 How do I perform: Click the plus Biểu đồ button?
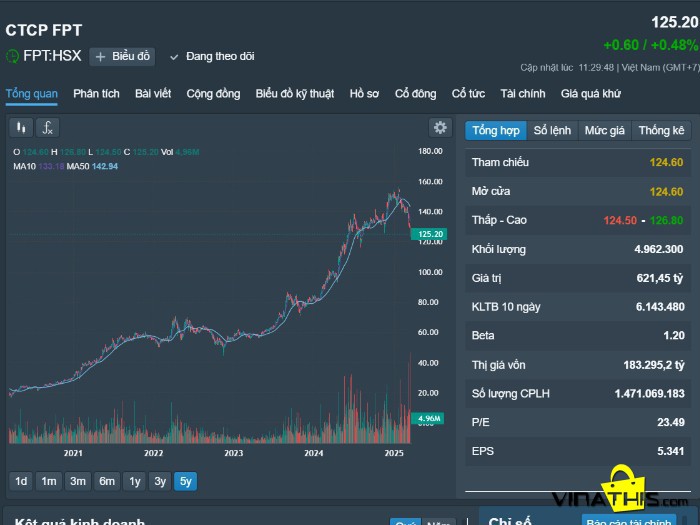[x=122, y=57]
